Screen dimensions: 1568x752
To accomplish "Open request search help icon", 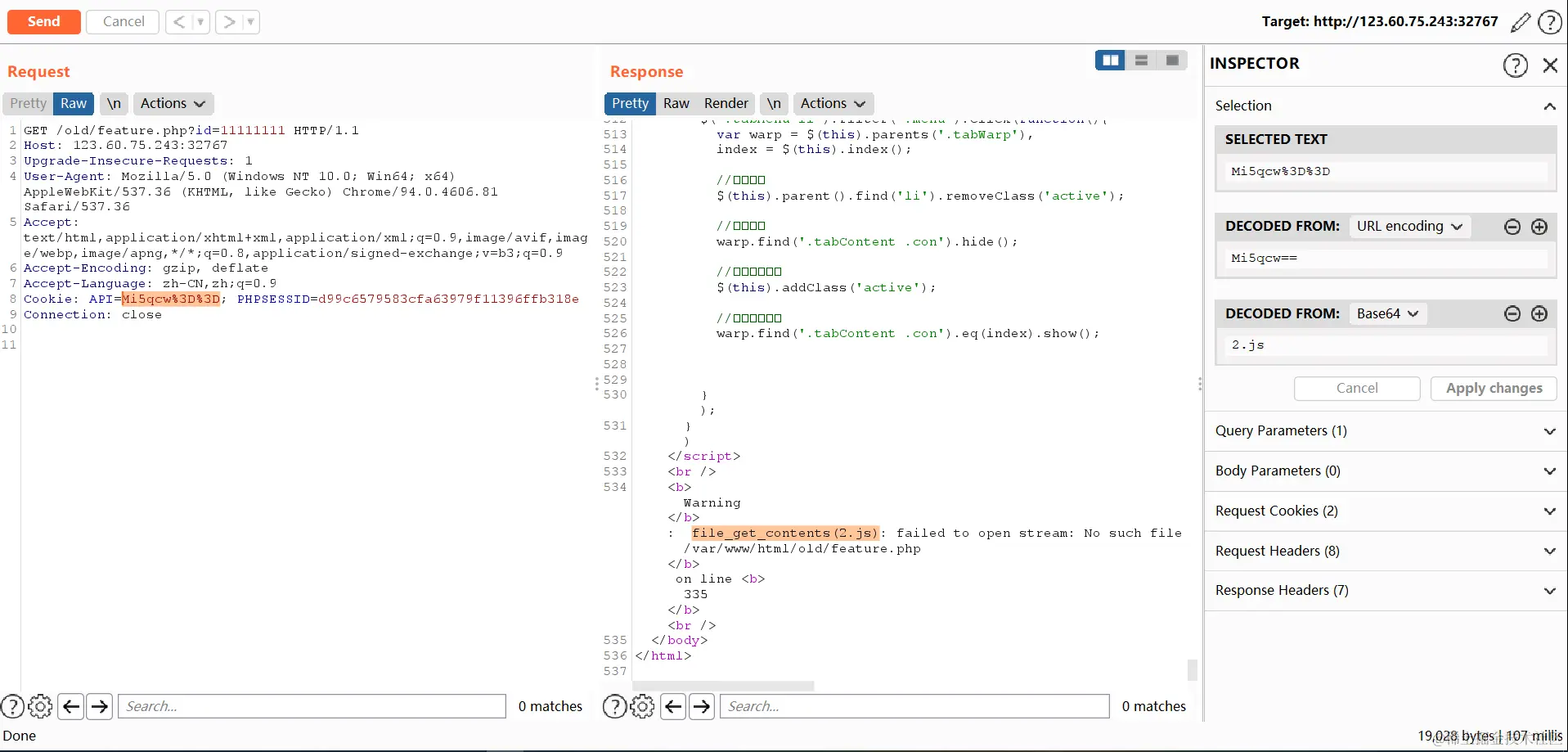I will 12,706.
